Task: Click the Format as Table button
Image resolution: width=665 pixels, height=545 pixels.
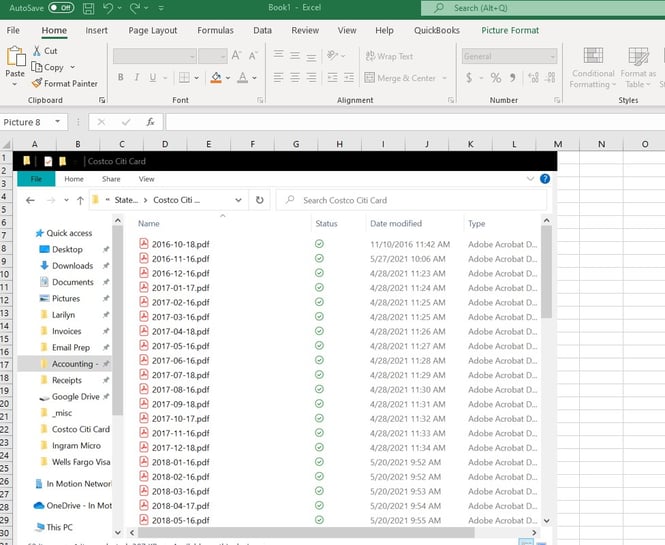Action: (638, 68)
